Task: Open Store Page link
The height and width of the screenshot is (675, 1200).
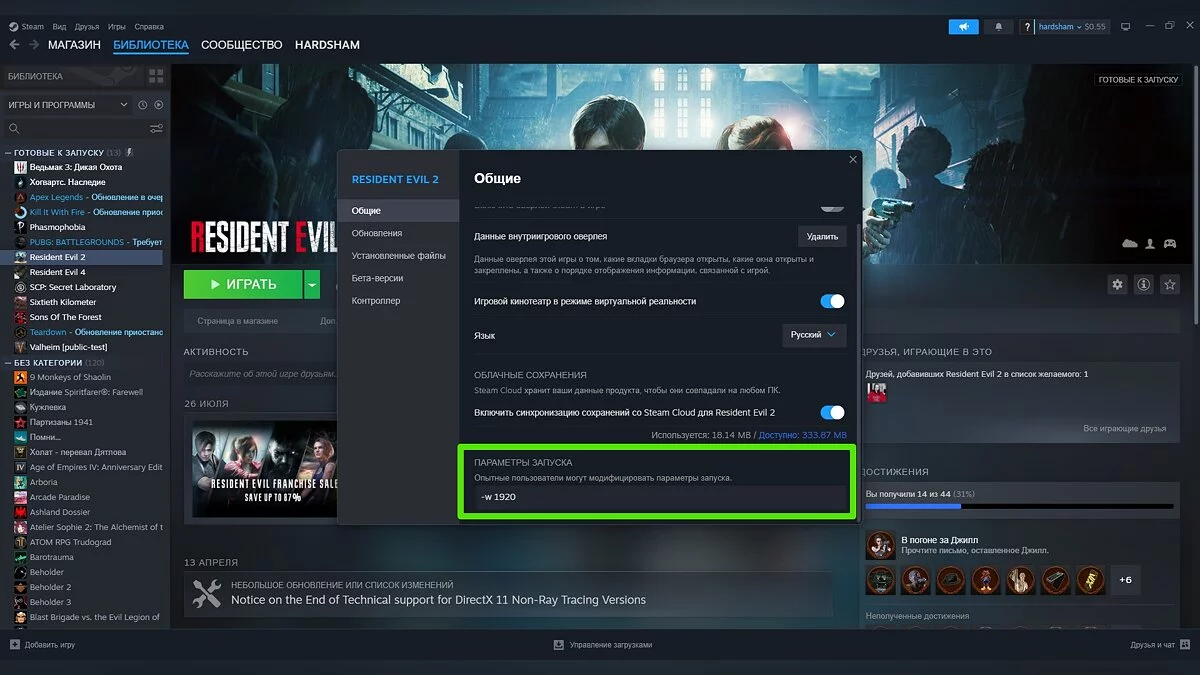Action: click(237, 321)
